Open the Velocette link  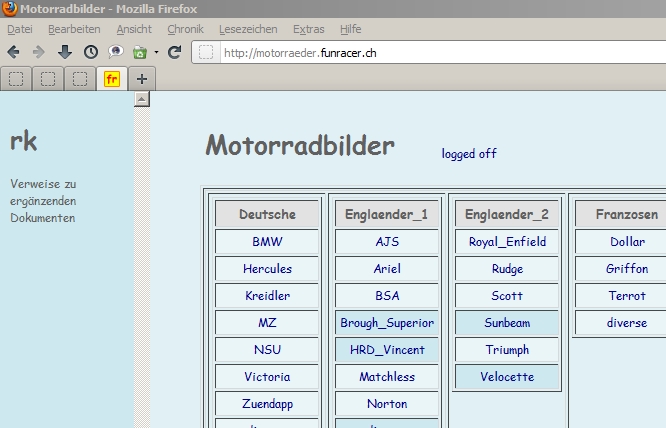coord(507,377)
